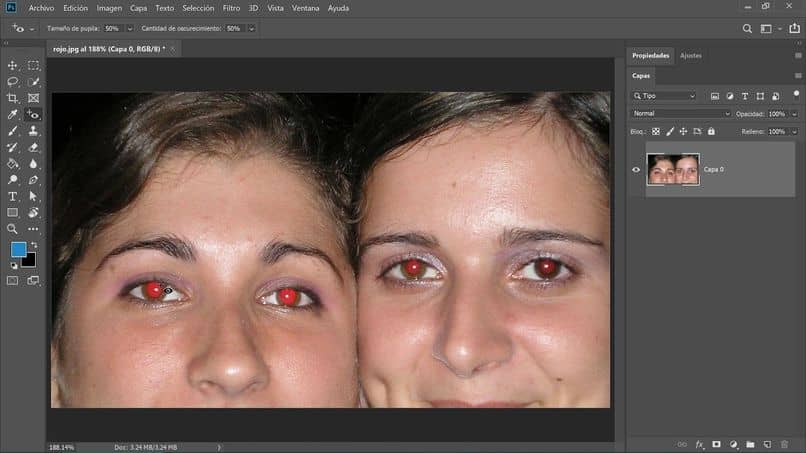806x453 pixels.
Task: Hide the Capa 0 layer
Action: [x=636, y=170]
